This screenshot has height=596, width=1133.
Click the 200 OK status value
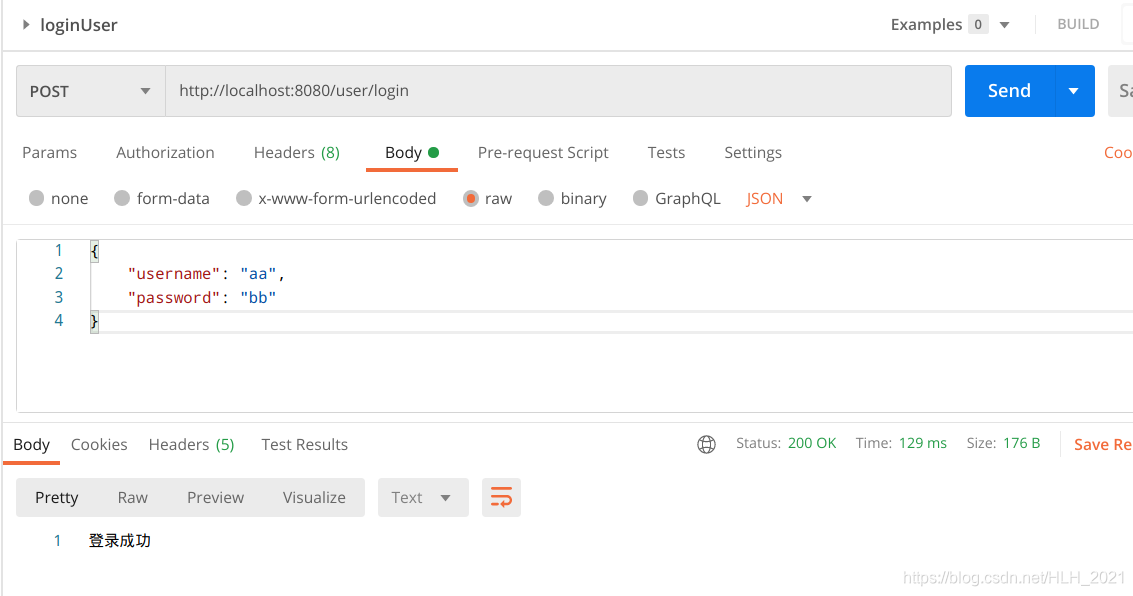click(x=811, y=443)
